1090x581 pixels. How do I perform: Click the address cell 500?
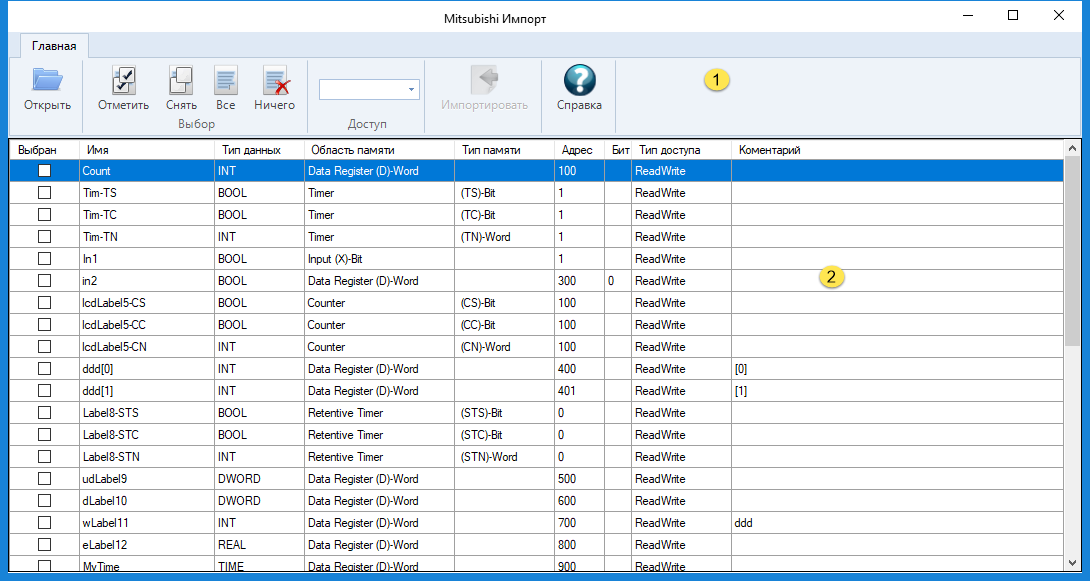click(x=579, y=479)
